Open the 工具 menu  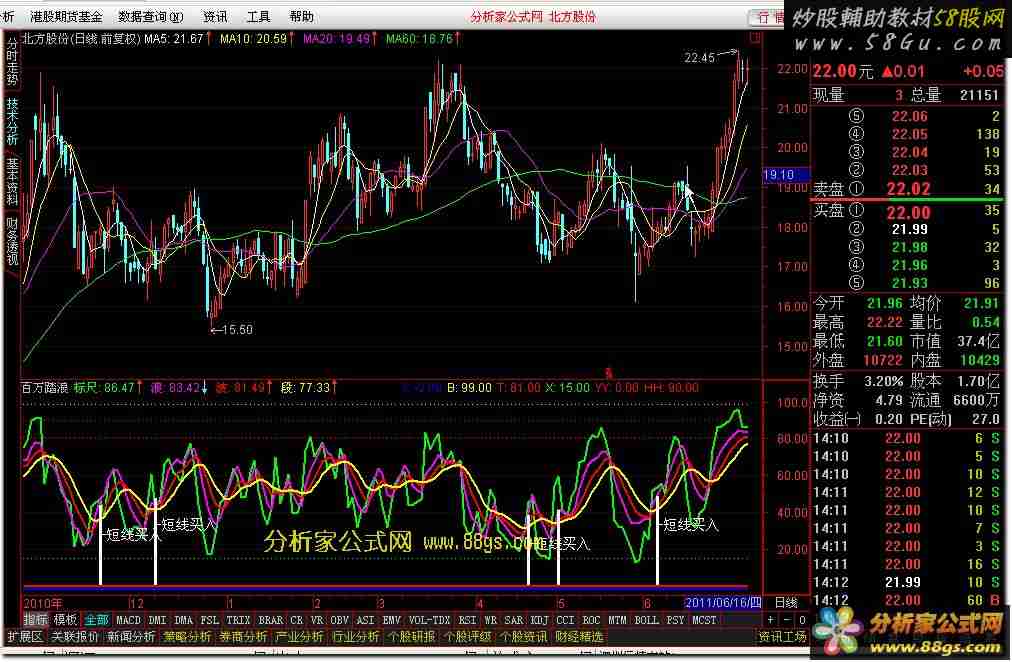pyautogui.click(x=258, y=16)
